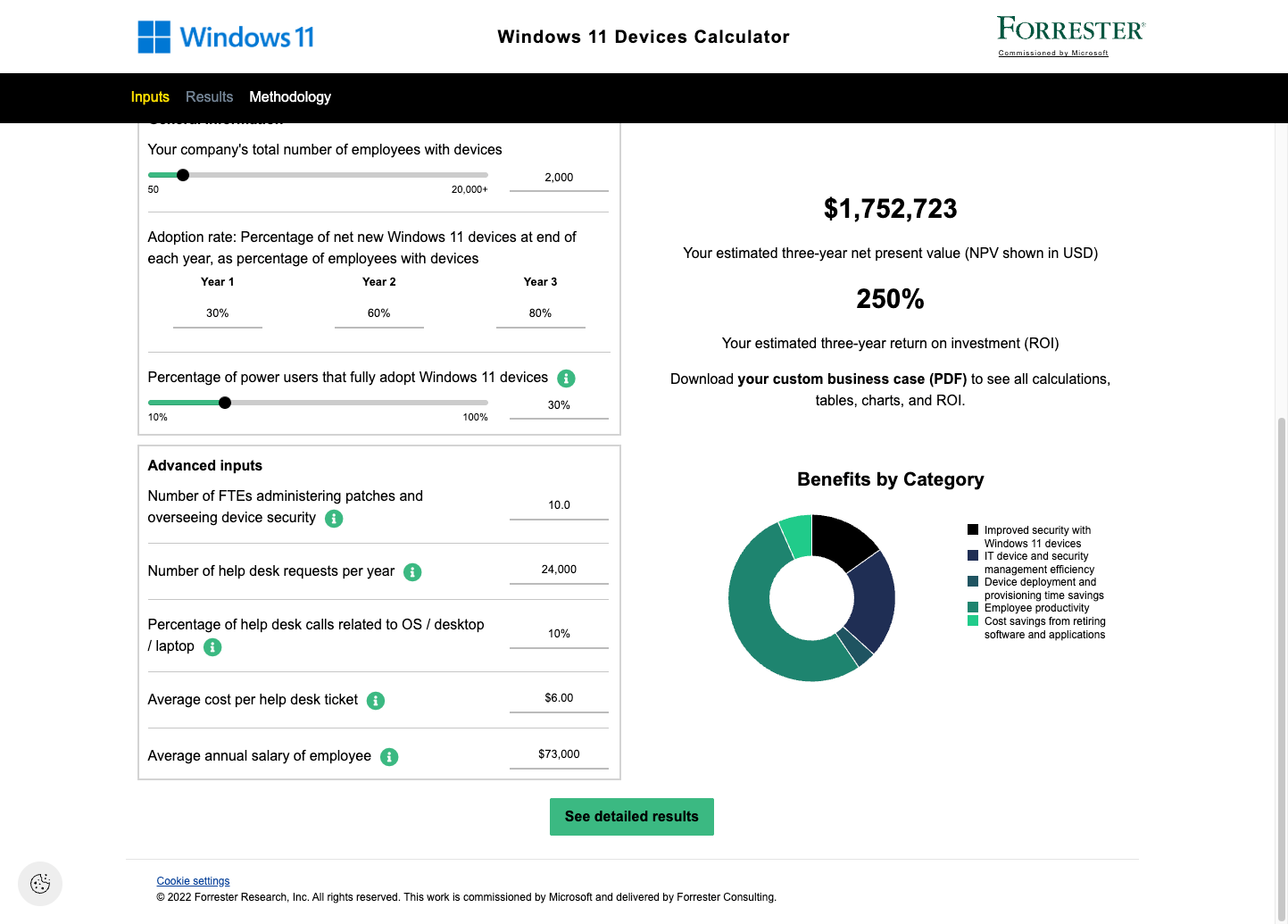Image resolution: width=1288 pixels, height=924 pixels.
Task: Edit annual salary field $73,000
Action: (559, 754)
